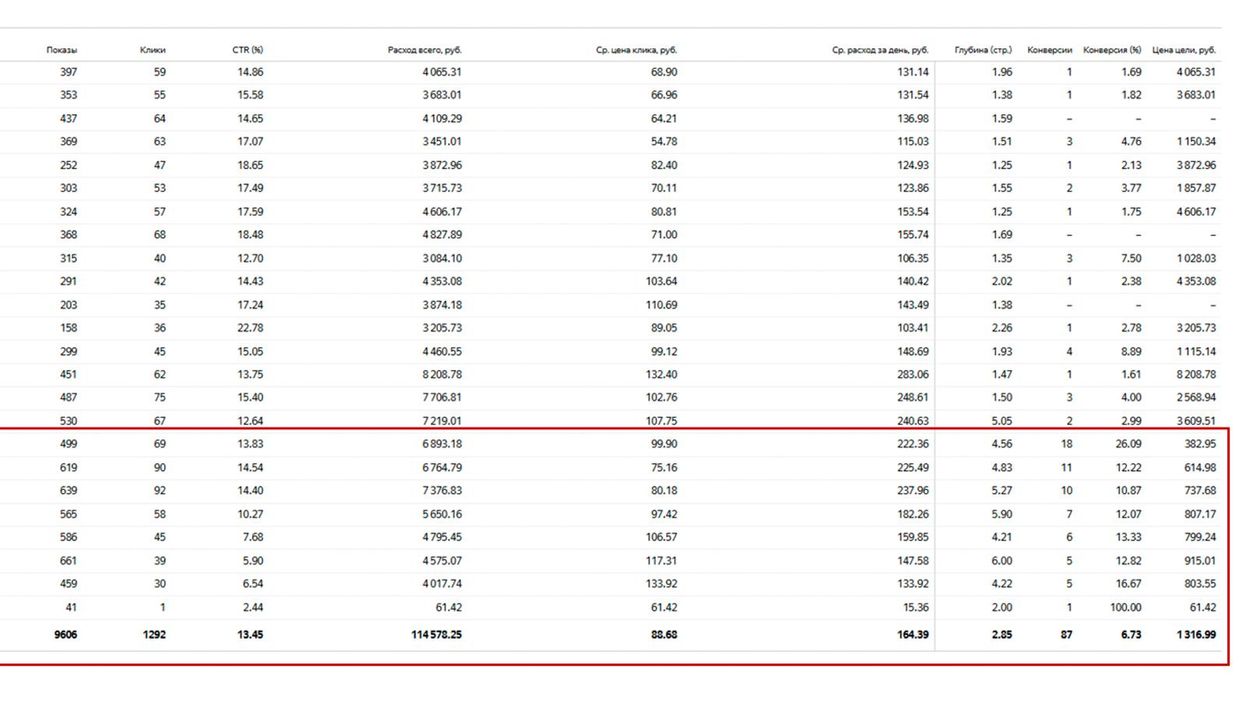Image resolution: width=1246 pixels, height=701 pixels.
Task: Select the depth cell showing 6.00
Action: 1001,561
